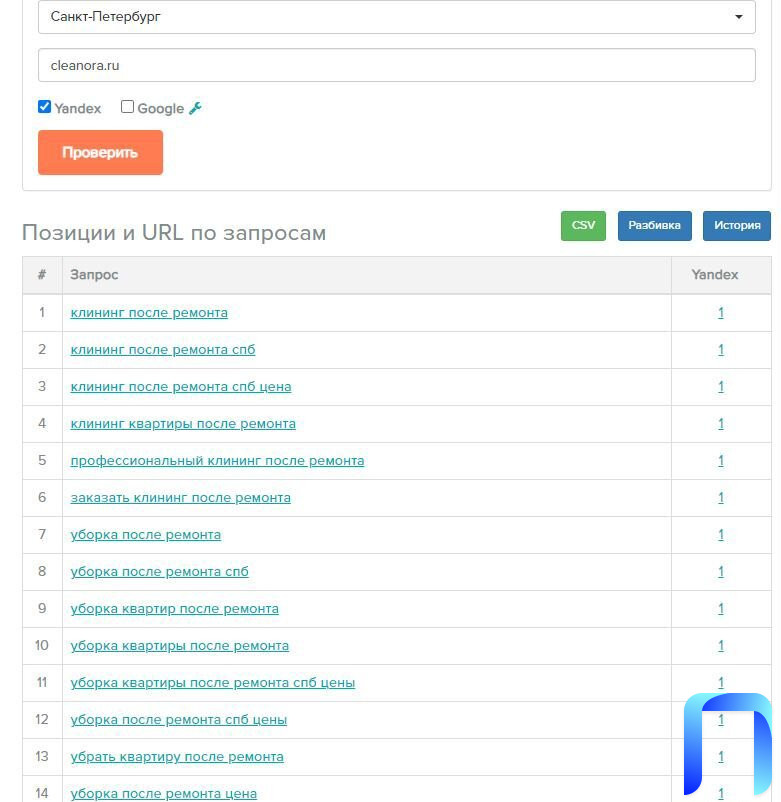Open link уборка квартиры после ремонта спб цены
The width and height of the screenshot is (781, 802).
(213, 682)
